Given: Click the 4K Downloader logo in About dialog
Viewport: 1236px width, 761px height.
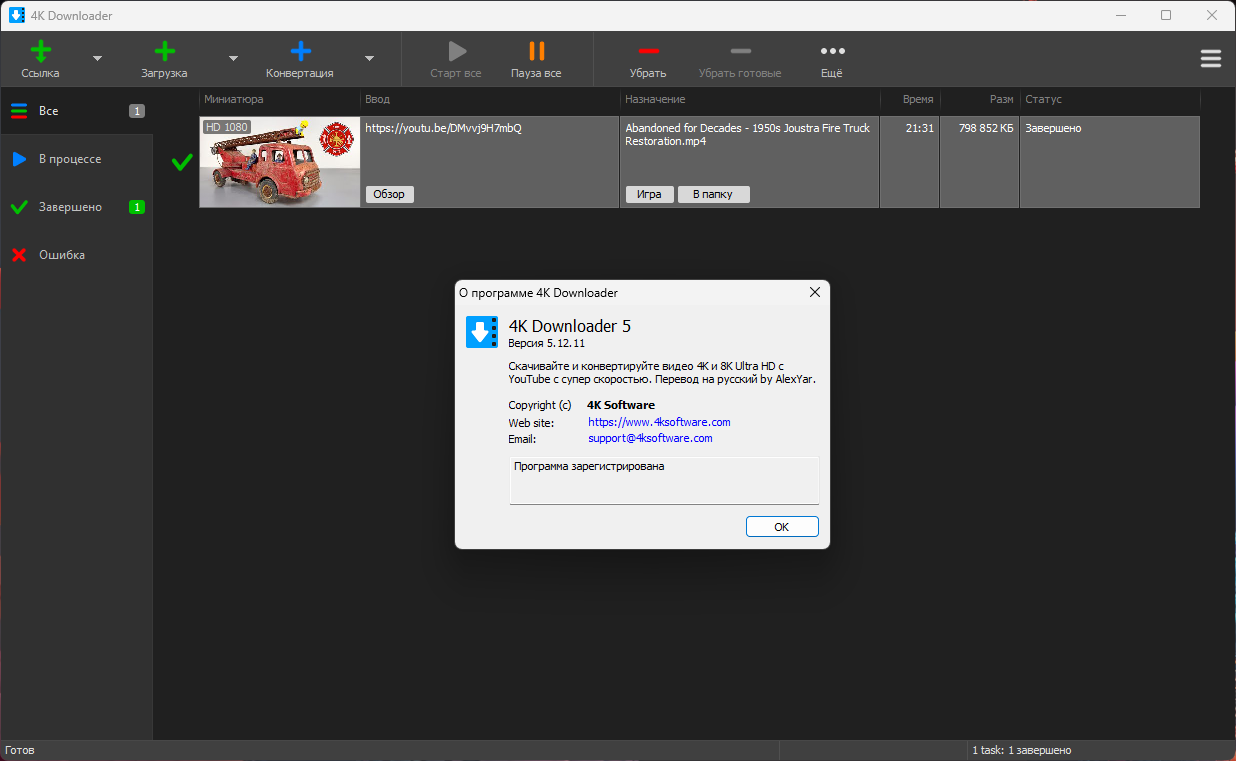Looking at the screenshot, I should click(x=482, y=332).
